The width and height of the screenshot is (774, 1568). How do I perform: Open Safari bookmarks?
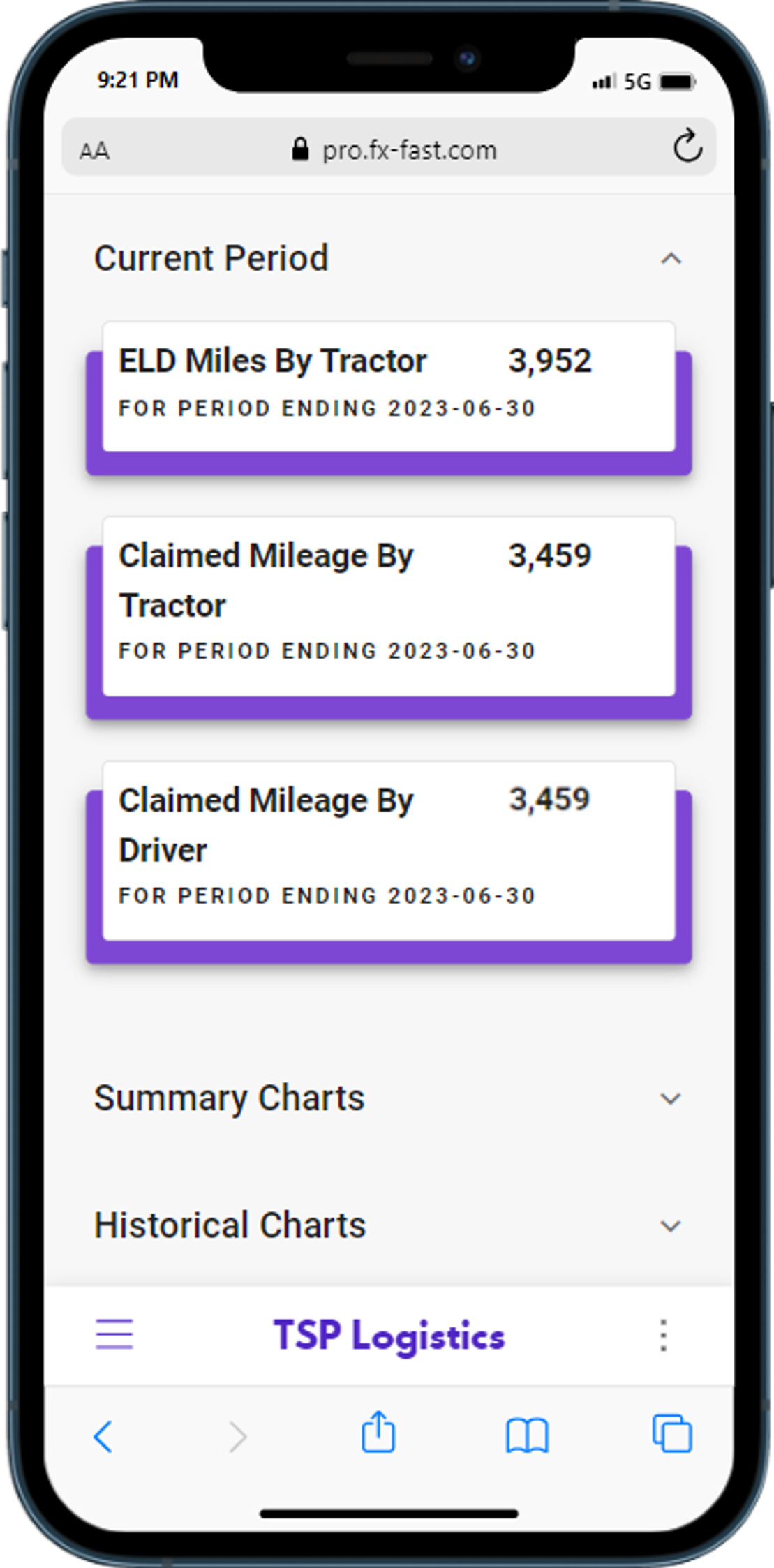pyautogui.click(x=527, y=1436)
